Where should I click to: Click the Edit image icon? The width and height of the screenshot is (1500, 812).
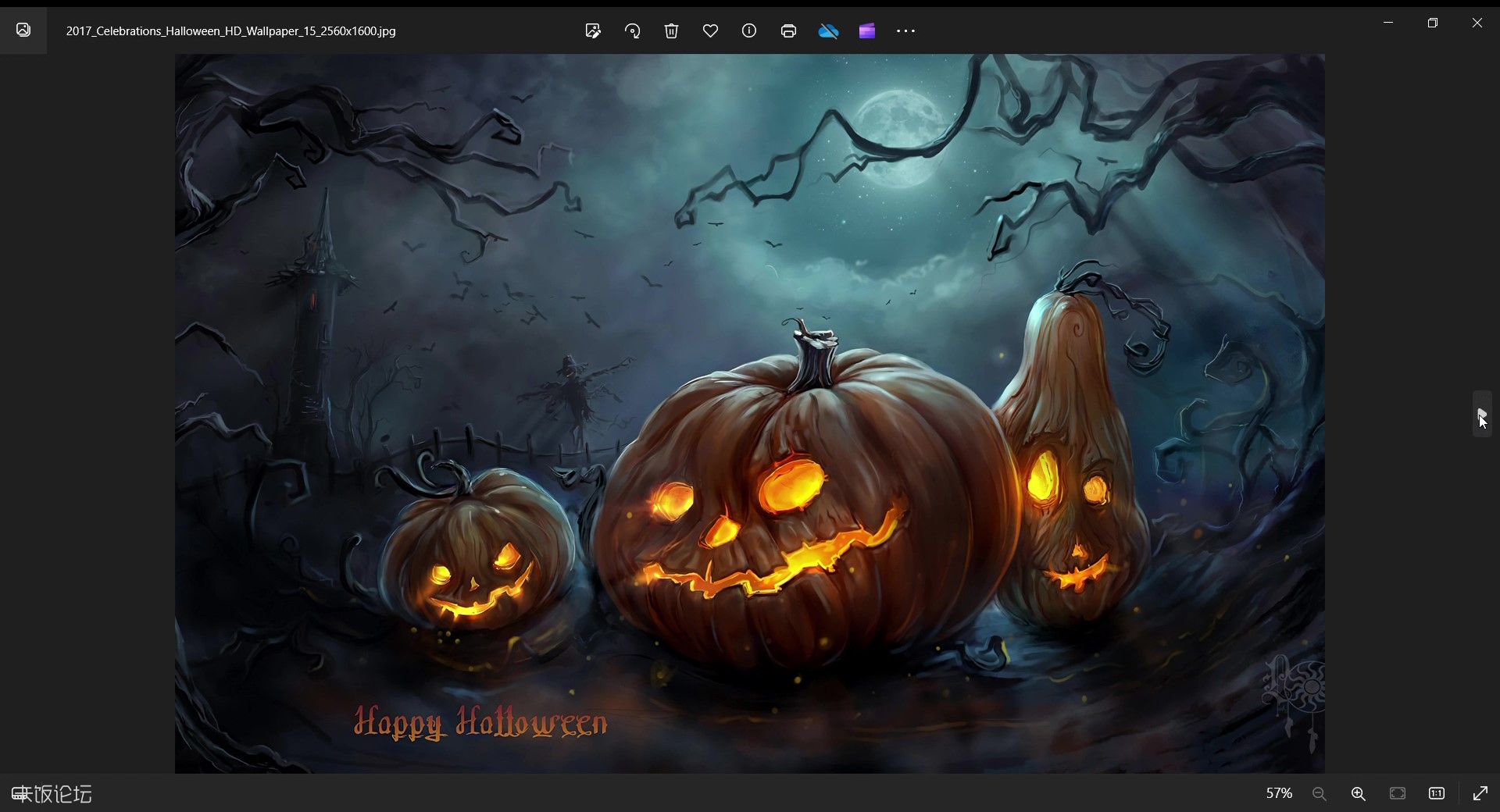[593, 31]
